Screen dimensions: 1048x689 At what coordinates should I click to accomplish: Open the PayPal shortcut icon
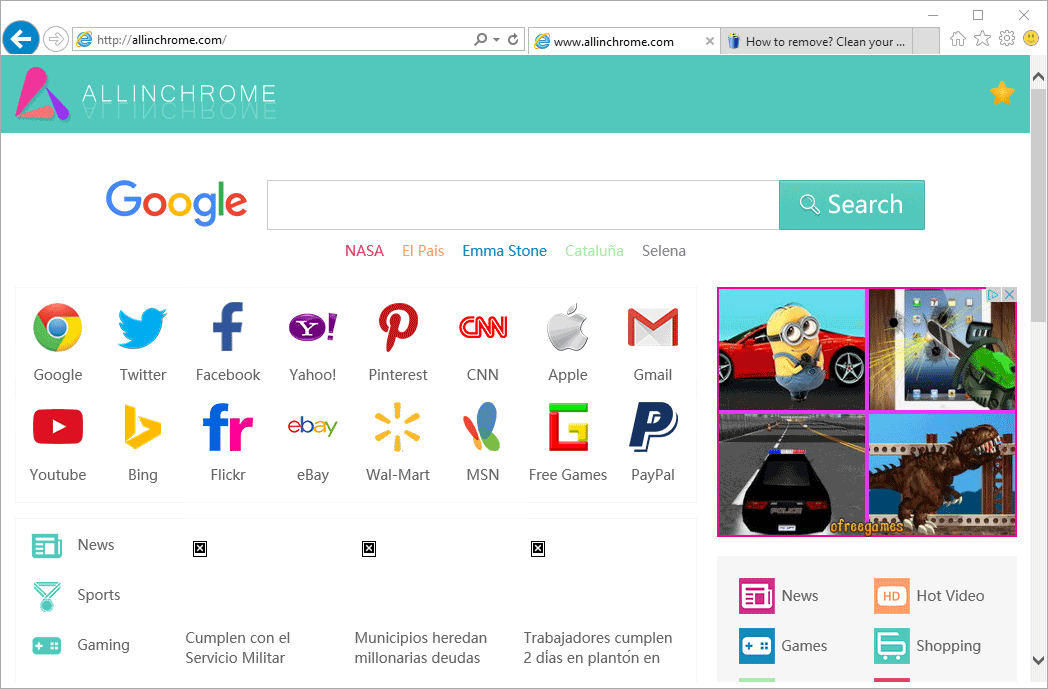[653, 426]
